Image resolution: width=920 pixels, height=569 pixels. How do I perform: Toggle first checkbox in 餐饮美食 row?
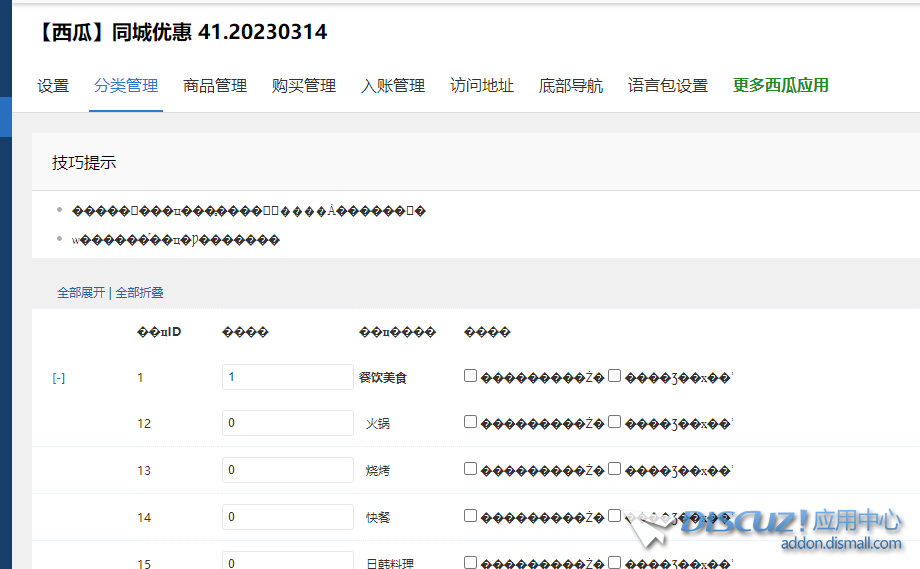pos(471,375)
